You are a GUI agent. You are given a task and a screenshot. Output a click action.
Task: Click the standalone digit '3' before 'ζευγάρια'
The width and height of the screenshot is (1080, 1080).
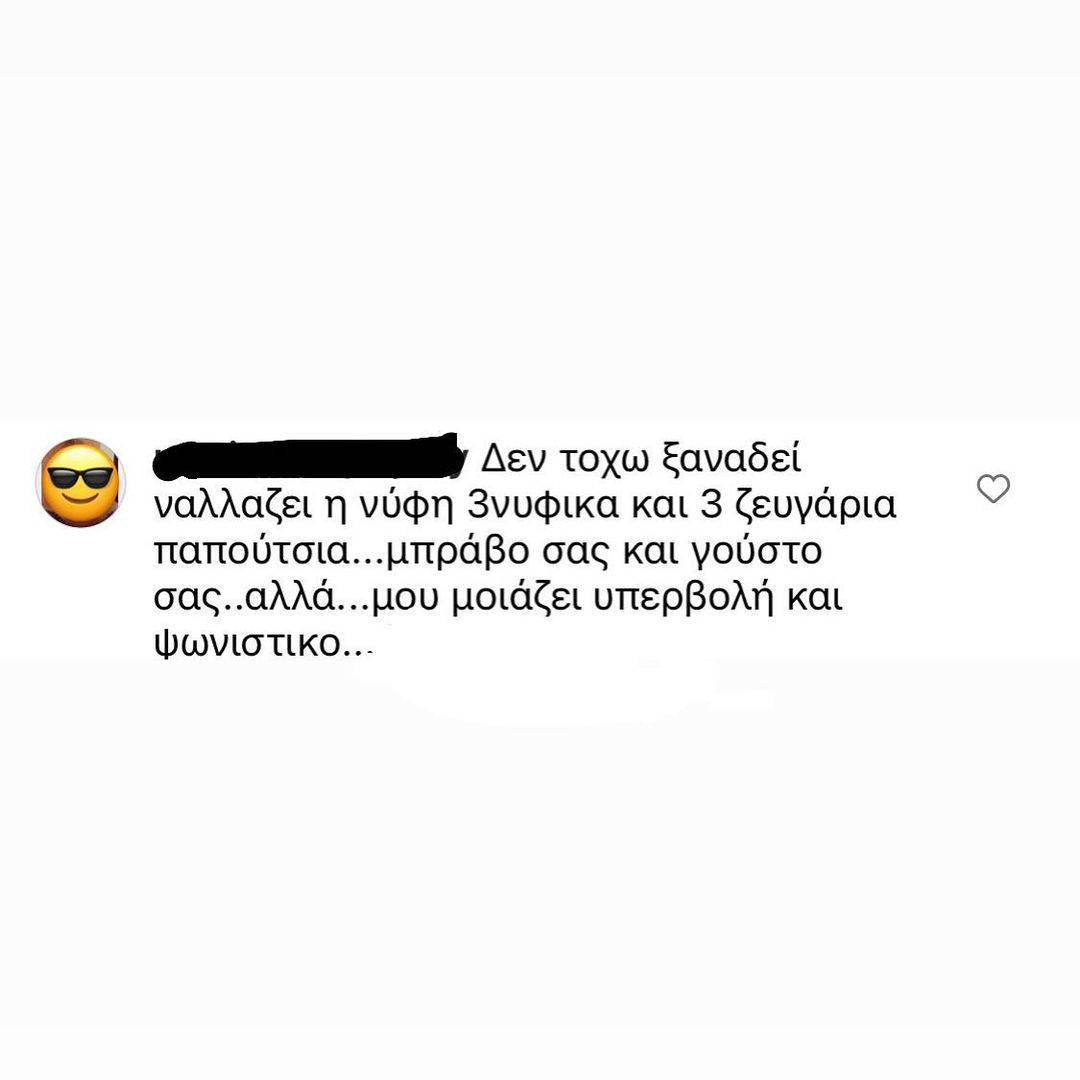(712, 506)
